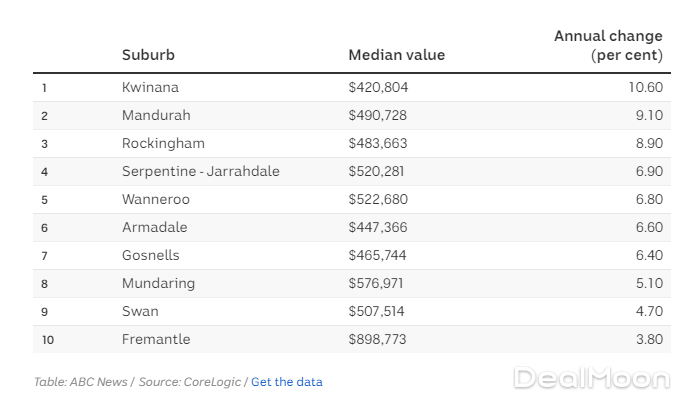
Task: Open the 'Get the data' link
Action: [x=286, y=382]
